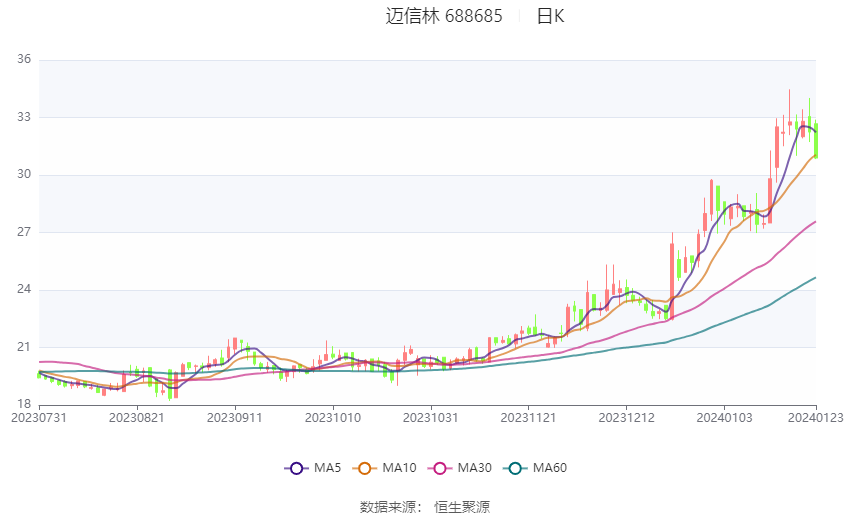Click x-axis date label 20231010
This screenshot has height=517, width=850.
point(333,418)
